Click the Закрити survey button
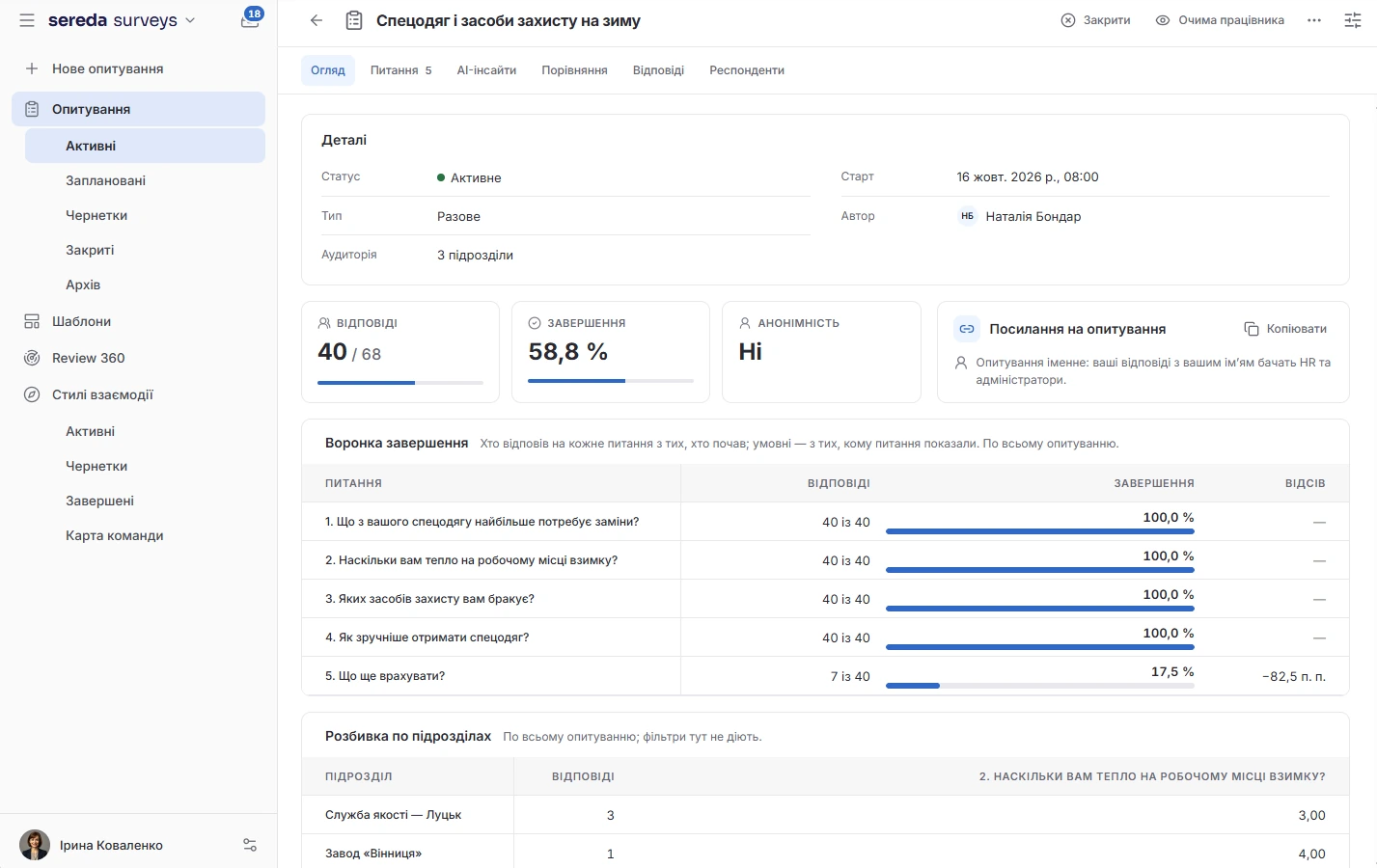 click(1095, 20)
